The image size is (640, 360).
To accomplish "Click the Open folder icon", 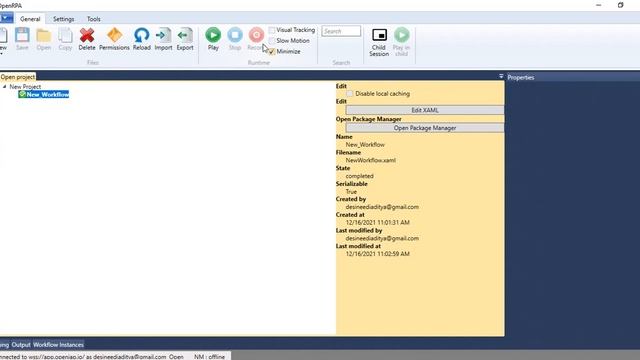I will click(44, 39).
